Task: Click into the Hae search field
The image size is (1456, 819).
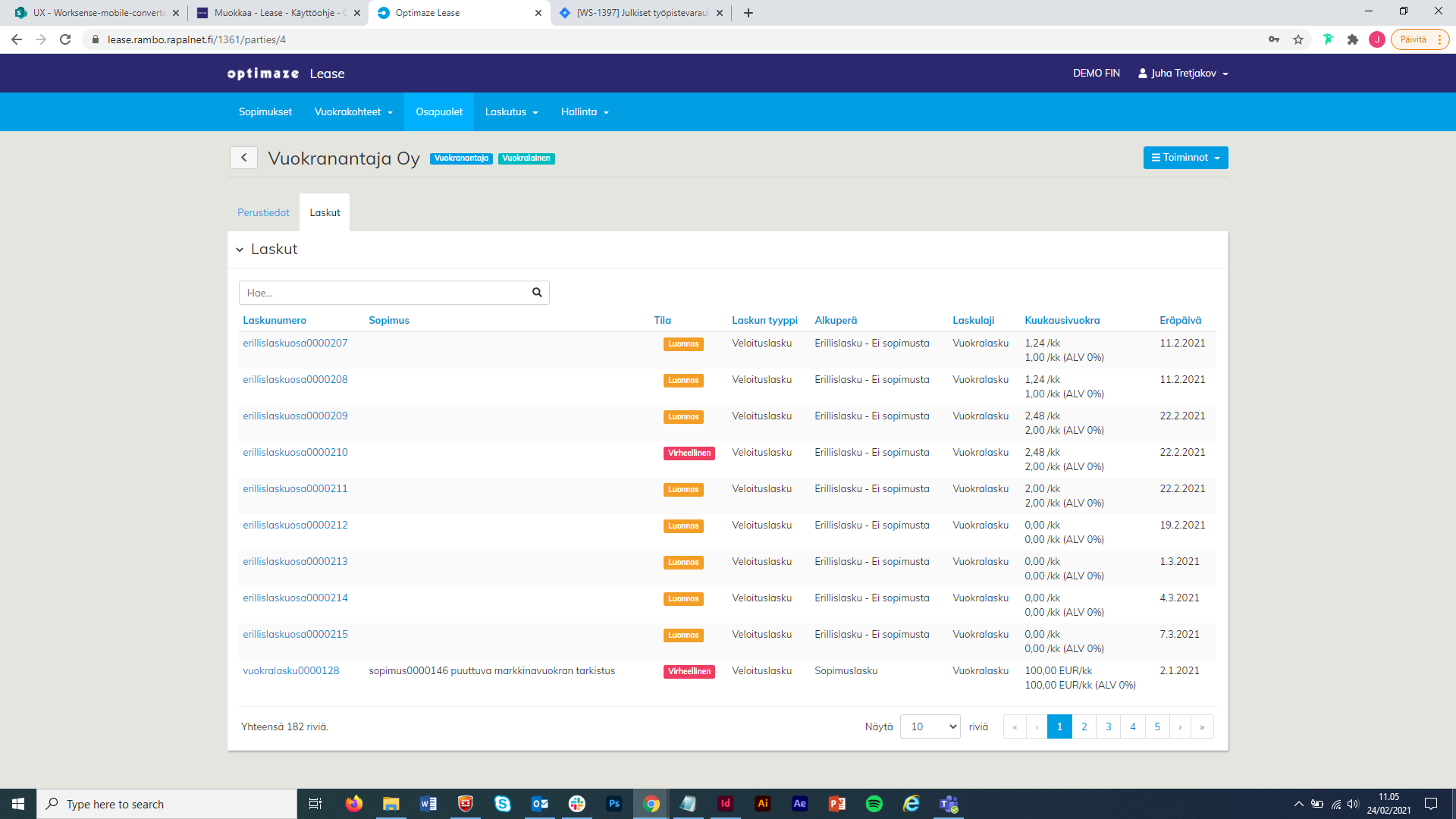Action: tap(383, 293)
